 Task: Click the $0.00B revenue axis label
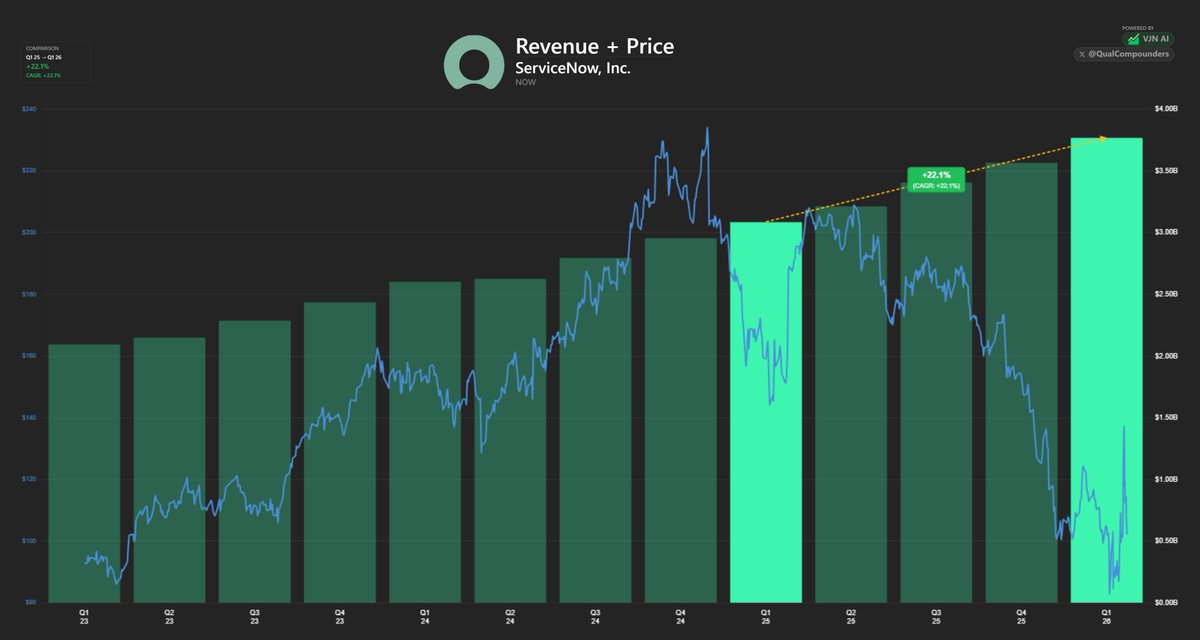pyautogui.click(x=1168, y=602)
